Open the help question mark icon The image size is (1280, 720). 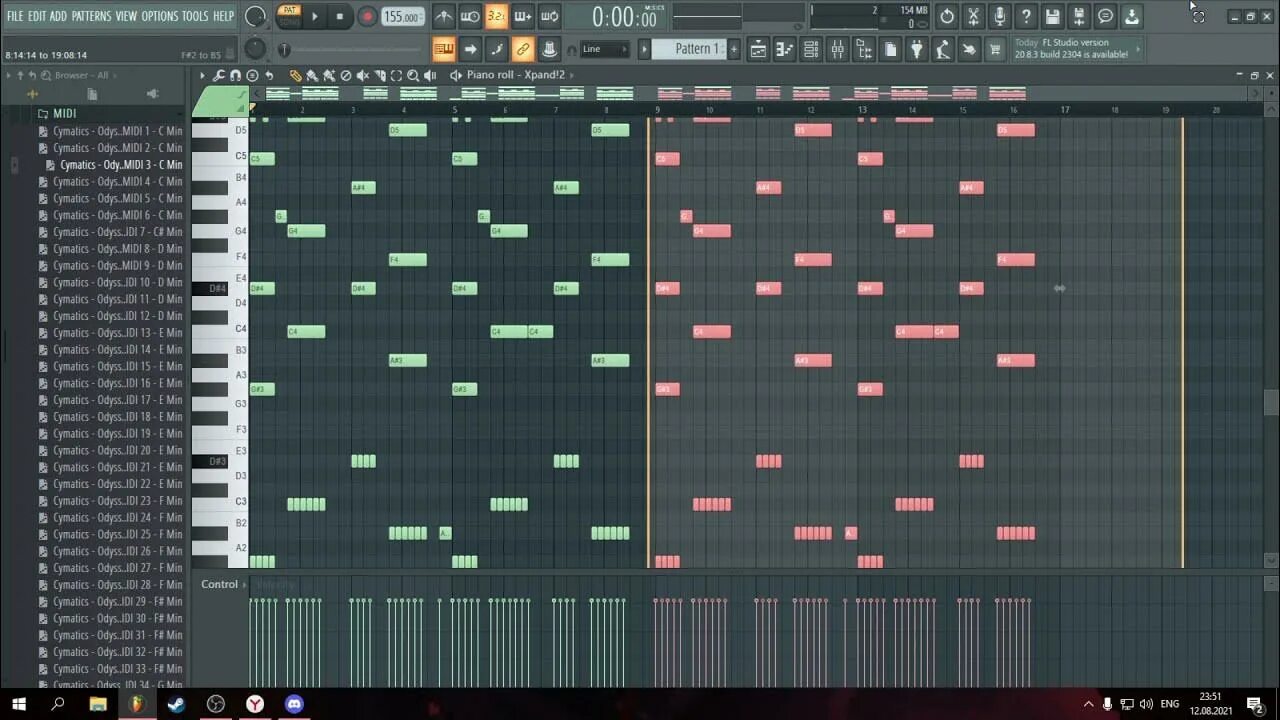1026,16
